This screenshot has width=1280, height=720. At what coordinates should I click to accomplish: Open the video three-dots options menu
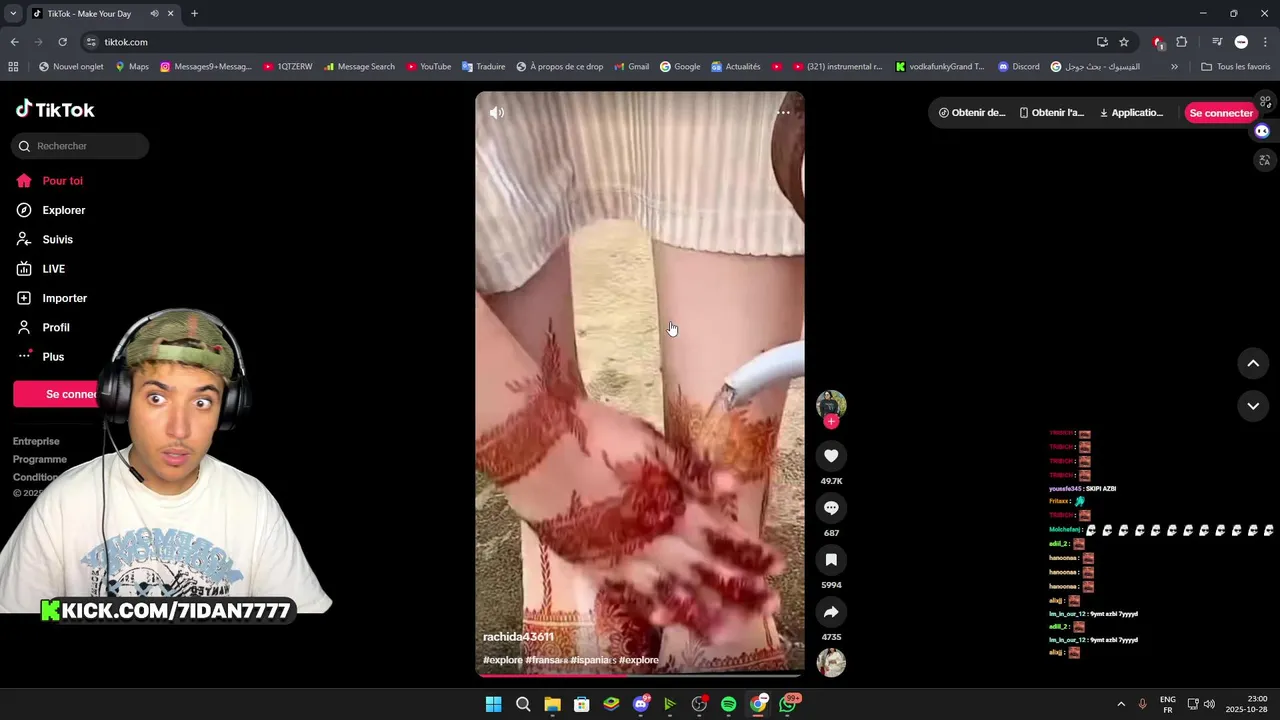783,113
